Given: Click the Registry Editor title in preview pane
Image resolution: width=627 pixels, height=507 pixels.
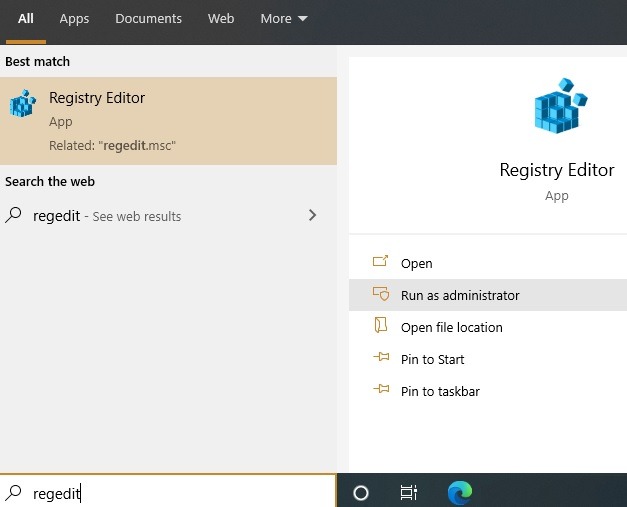Looking at the screenshot, I should 557,170.
